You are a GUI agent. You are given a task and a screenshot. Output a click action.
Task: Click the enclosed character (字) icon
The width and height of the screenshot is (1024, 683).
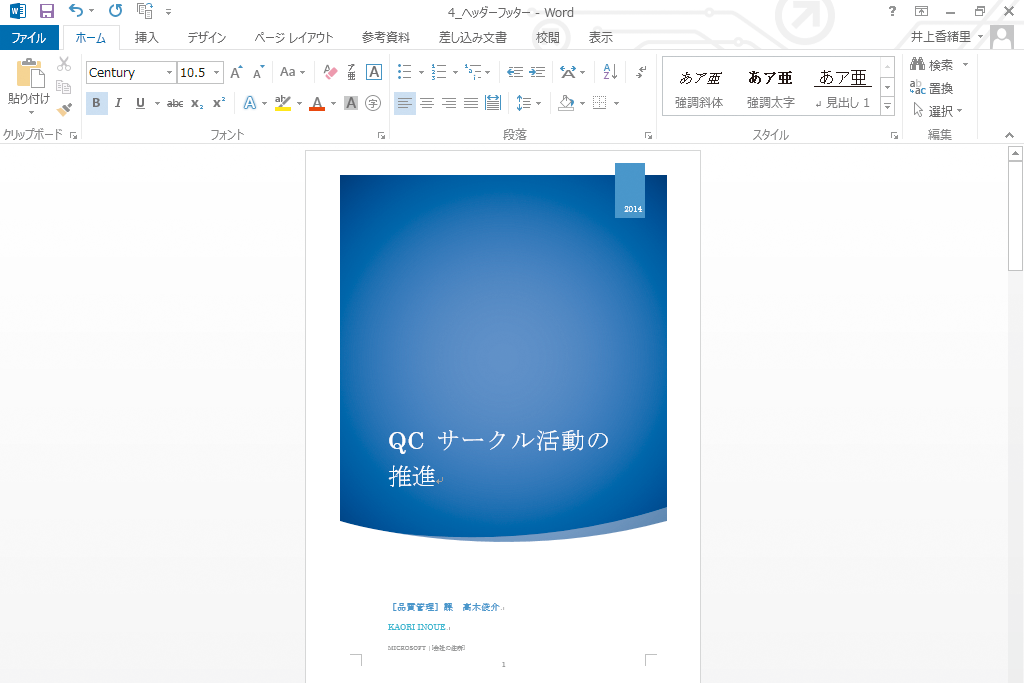tap(373, 103)
